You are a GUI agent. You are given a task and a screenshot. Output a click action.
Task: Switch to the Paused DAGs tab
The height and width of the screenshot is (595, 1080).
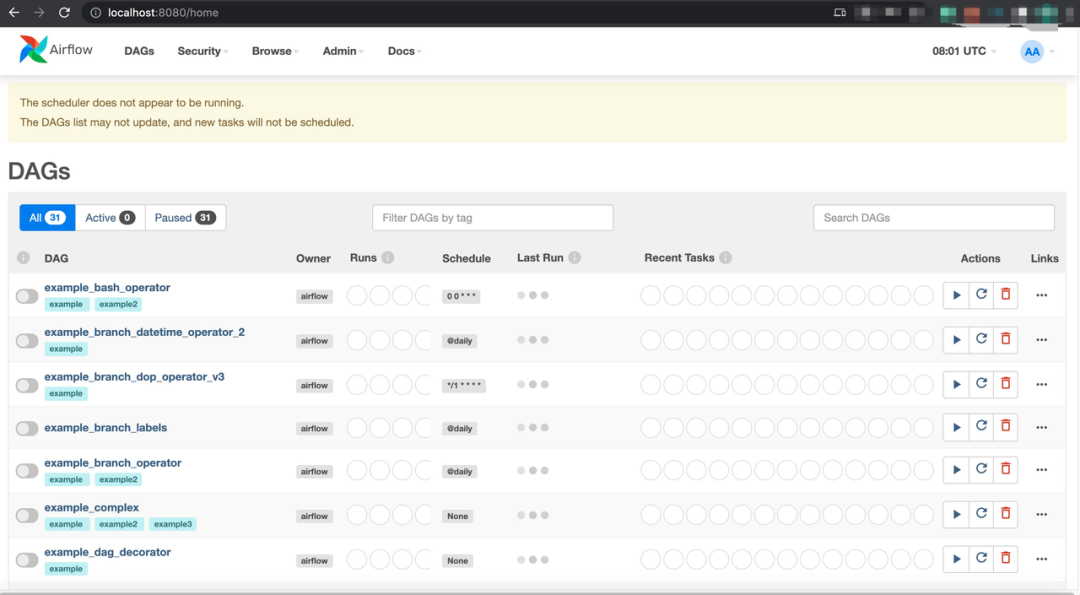coord(185,218)
